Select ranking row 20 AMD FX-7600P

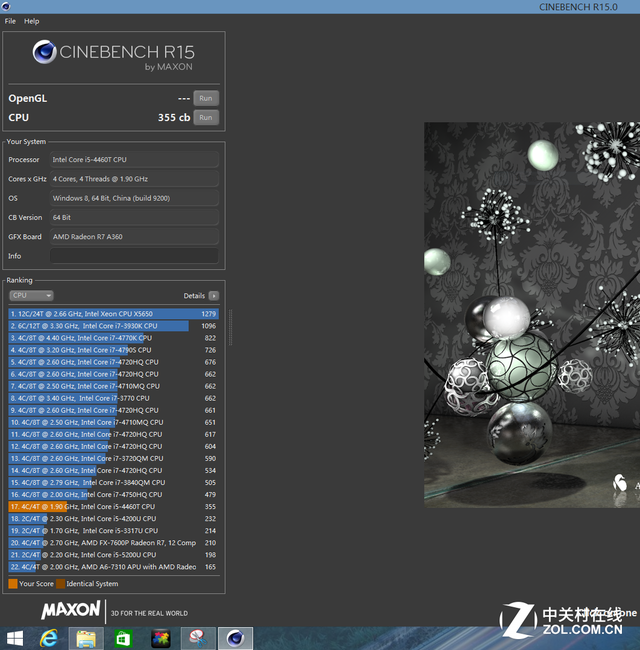click(114, 543)
